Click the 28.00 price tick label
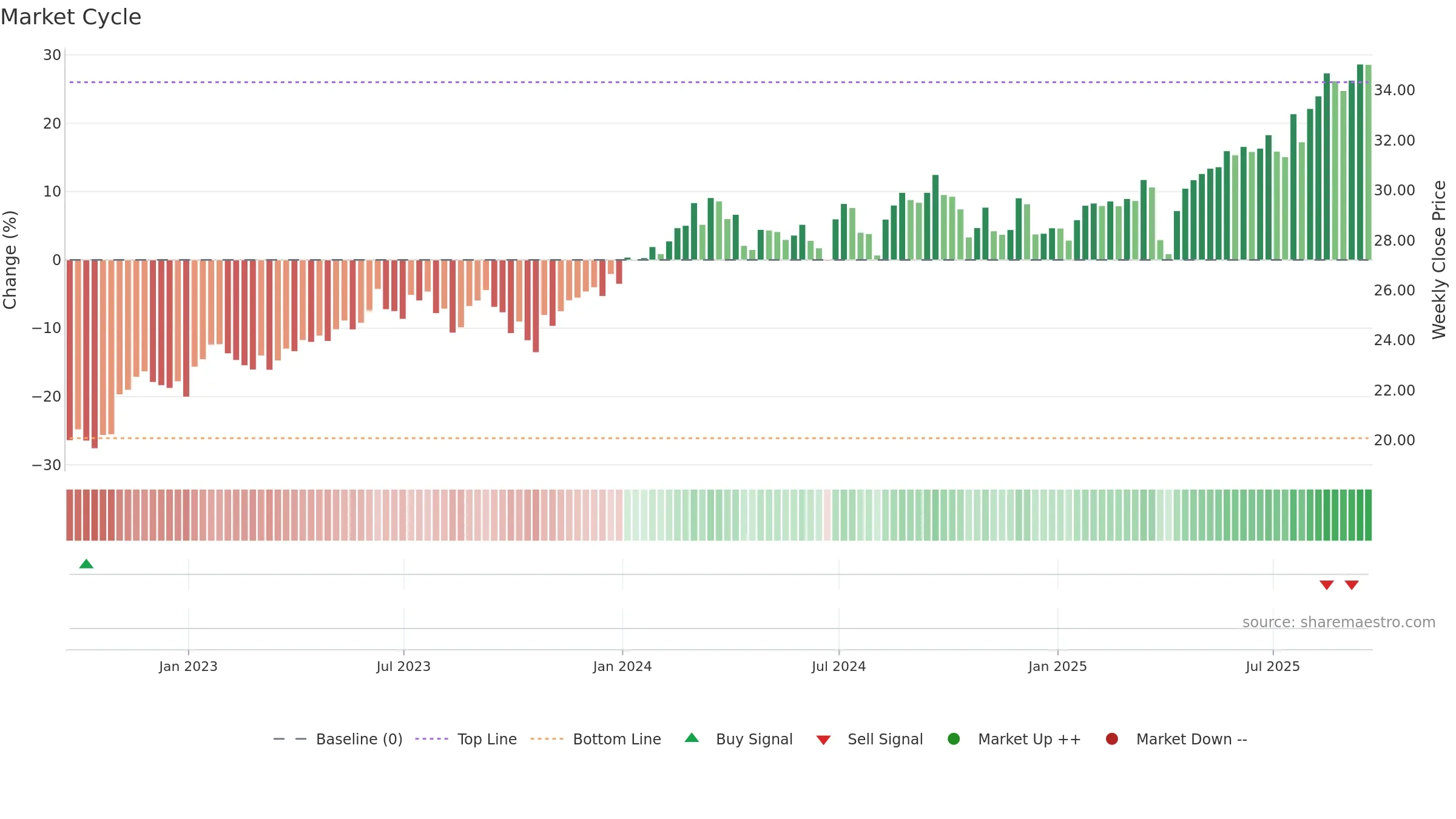The height and width of the screenshot is (819, 1456). pyautogui.click(x=1395, y=241)
